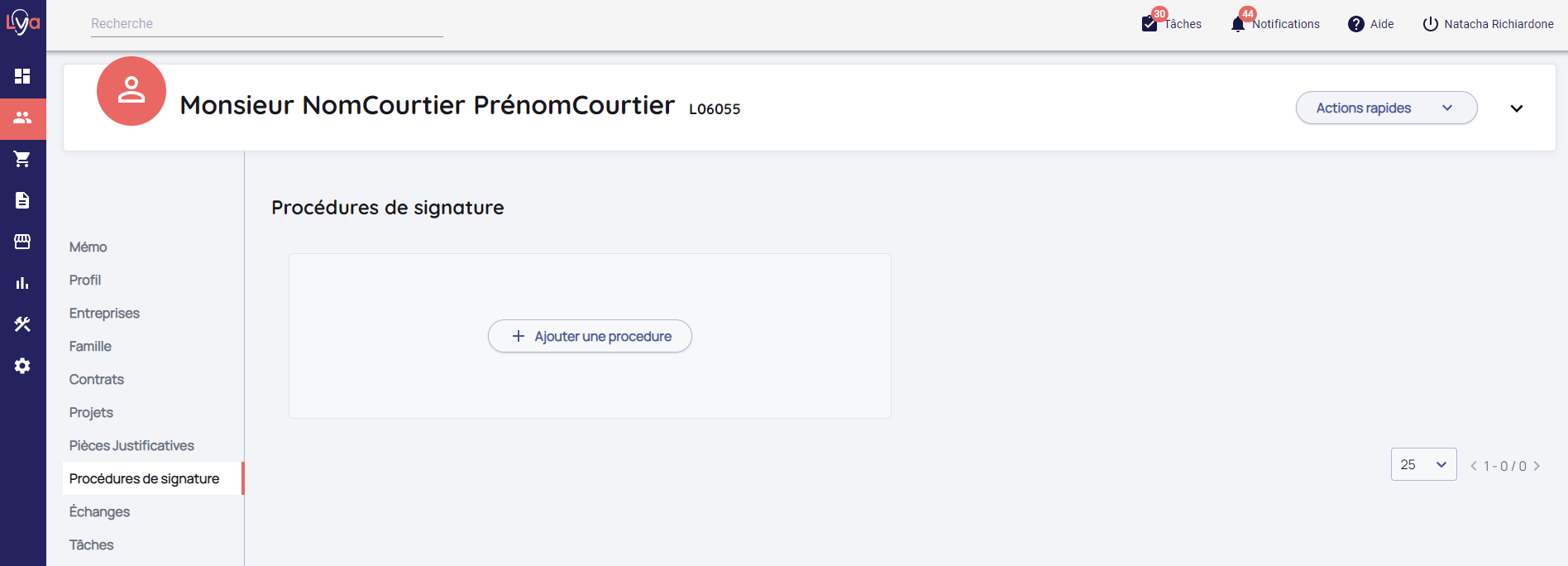Click the storefront icon in sidebar
The image size is (1568, 566).
[x=22, y=242]
